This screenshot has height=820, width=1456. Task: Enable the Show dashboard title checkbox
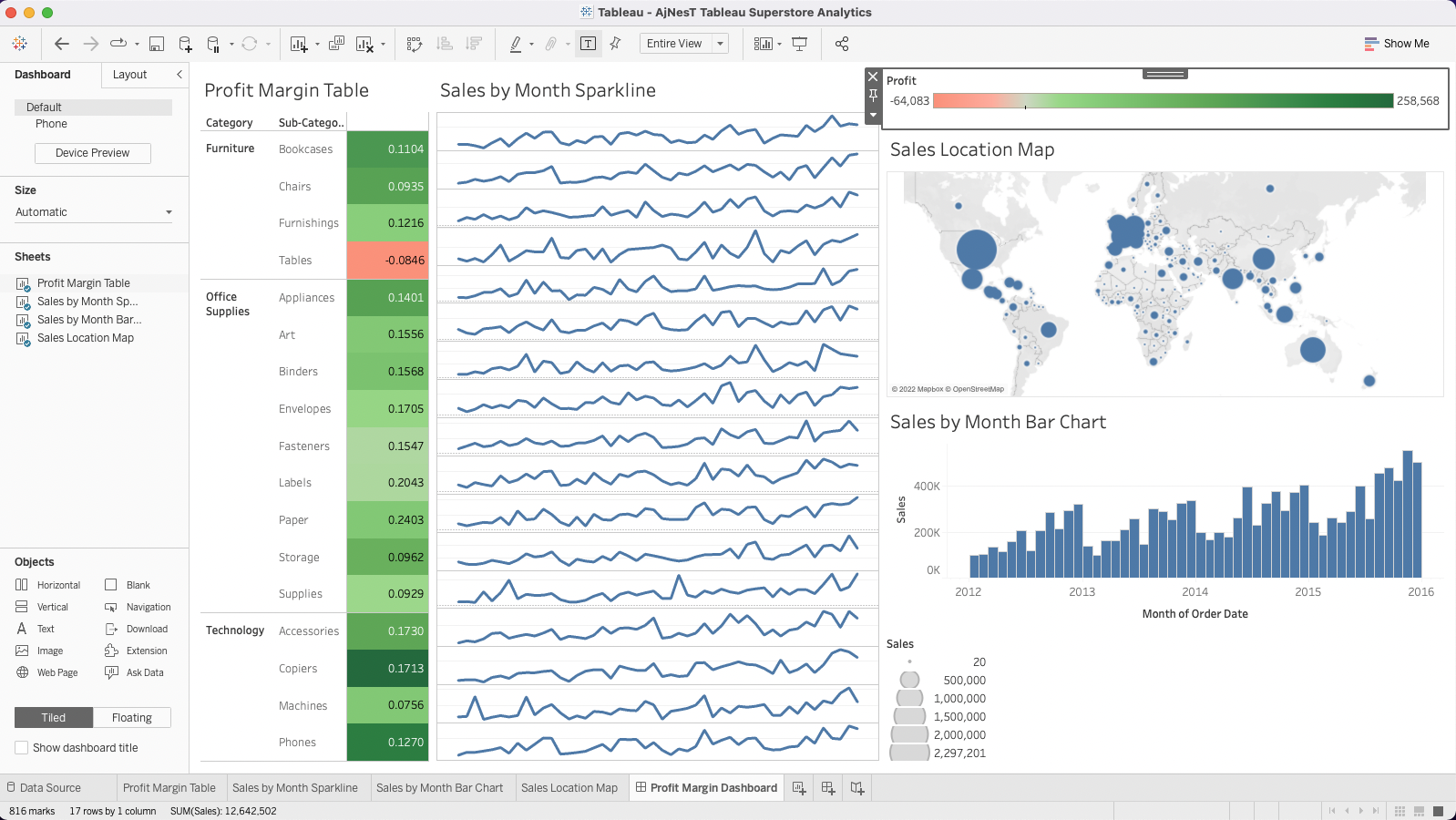(22, 748)
